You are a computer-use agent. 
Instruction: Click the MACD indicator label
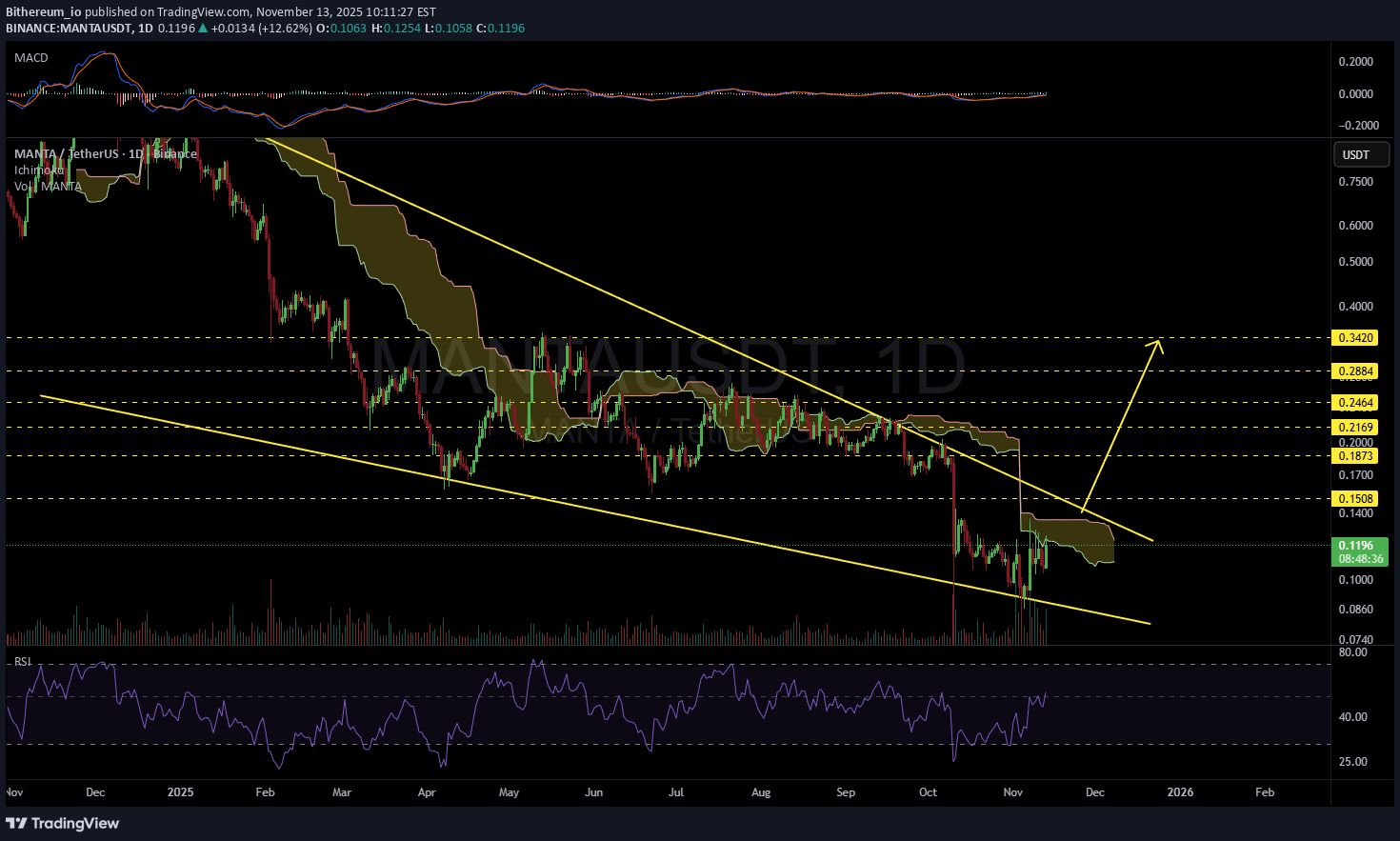tap(30, 58)
